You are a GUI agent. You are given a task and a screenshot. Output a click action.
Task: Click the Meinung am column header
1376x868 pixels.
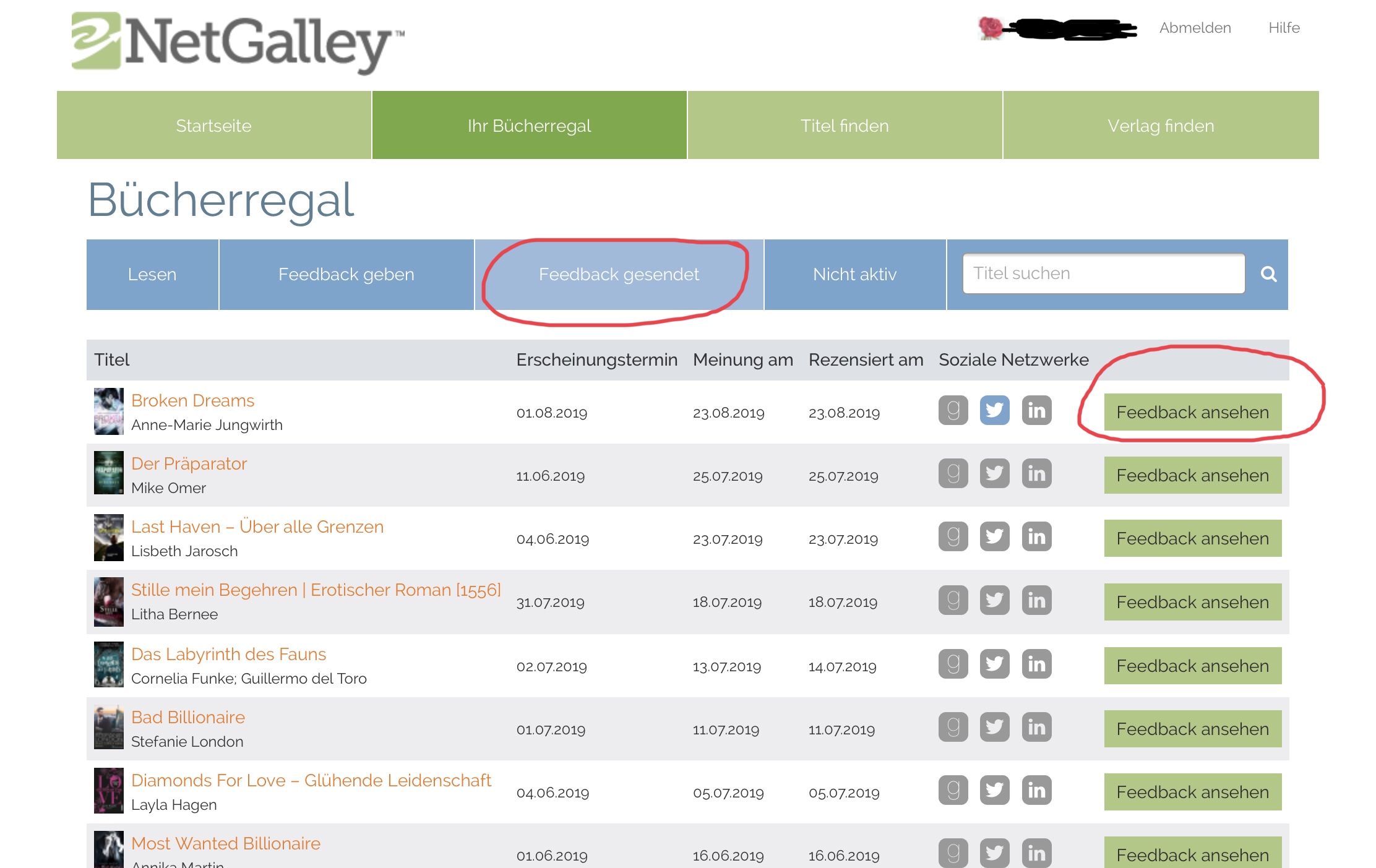click(743, 360)
